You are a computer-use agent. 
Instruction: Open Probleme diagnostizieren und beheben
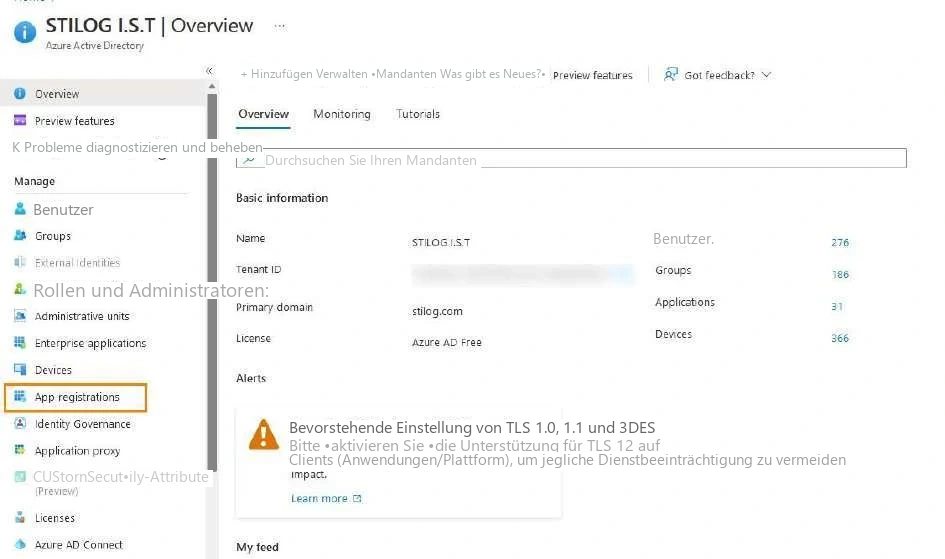tap(137, 147)
